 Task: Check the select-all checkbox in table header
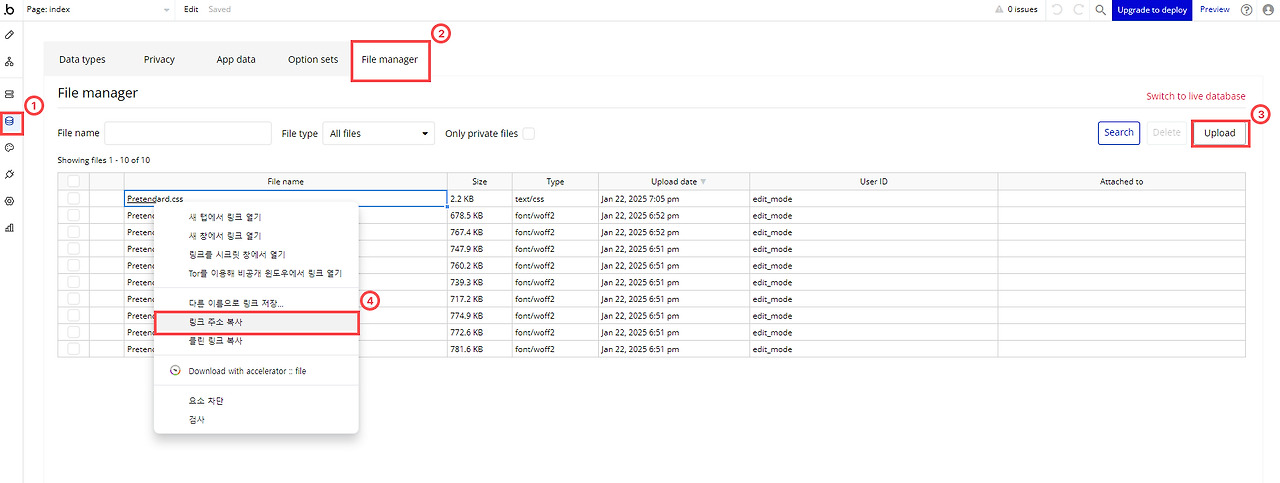[73, 181]
